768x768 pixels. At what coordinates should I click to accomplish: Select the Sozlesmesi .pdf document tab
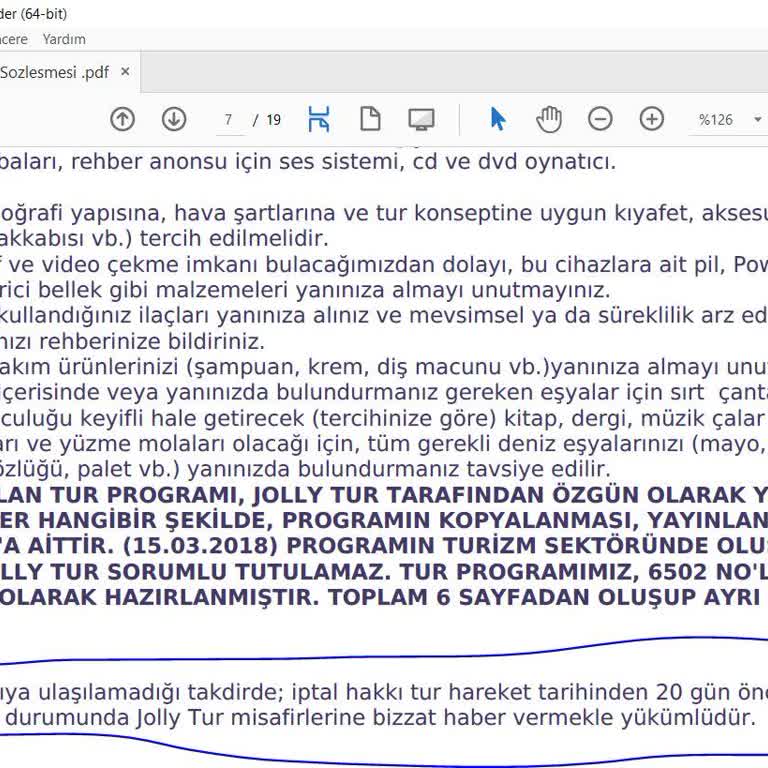coord(54,72)
